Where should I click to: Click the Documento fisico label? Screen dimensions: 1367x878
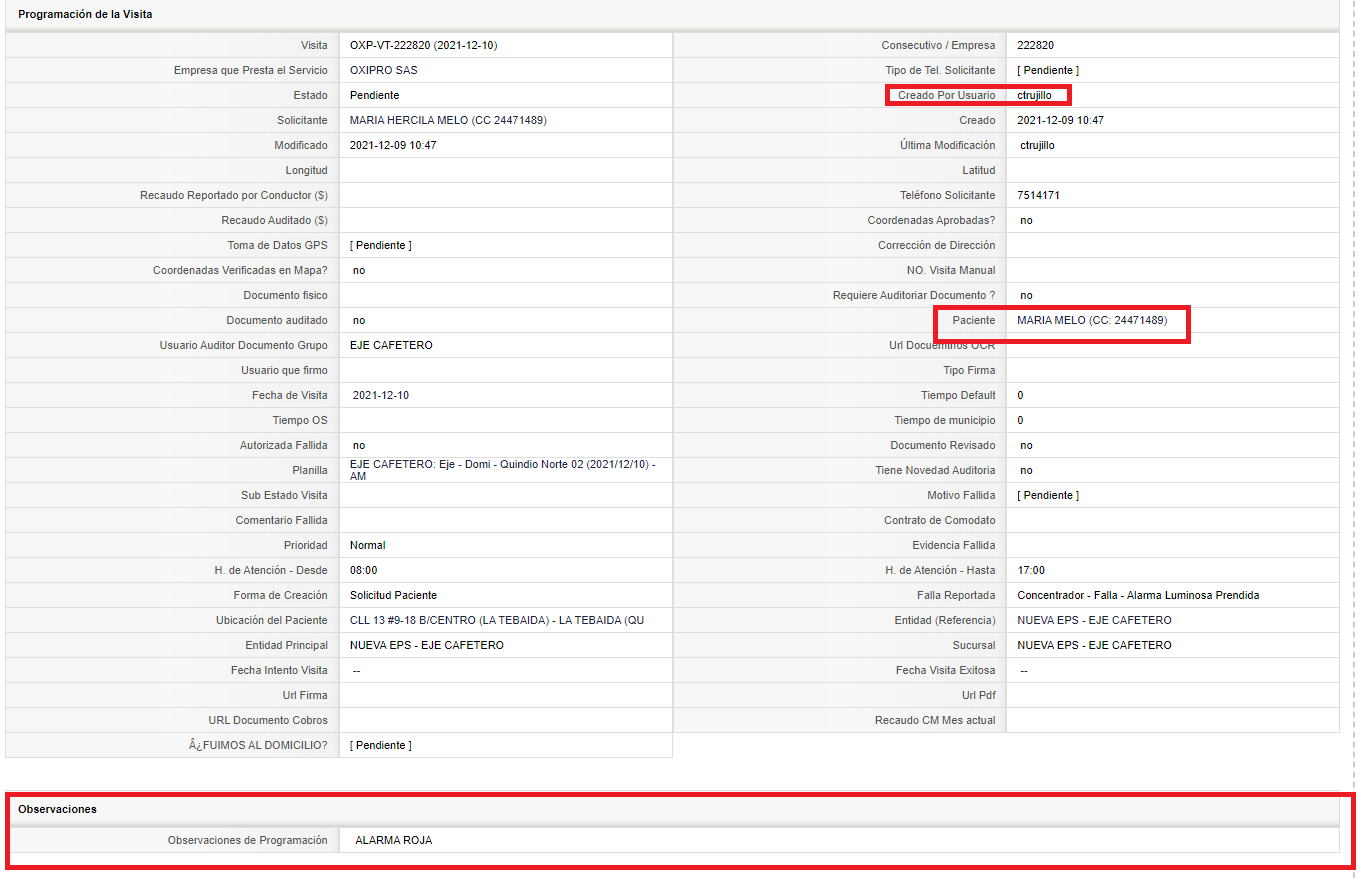(285, 295)
